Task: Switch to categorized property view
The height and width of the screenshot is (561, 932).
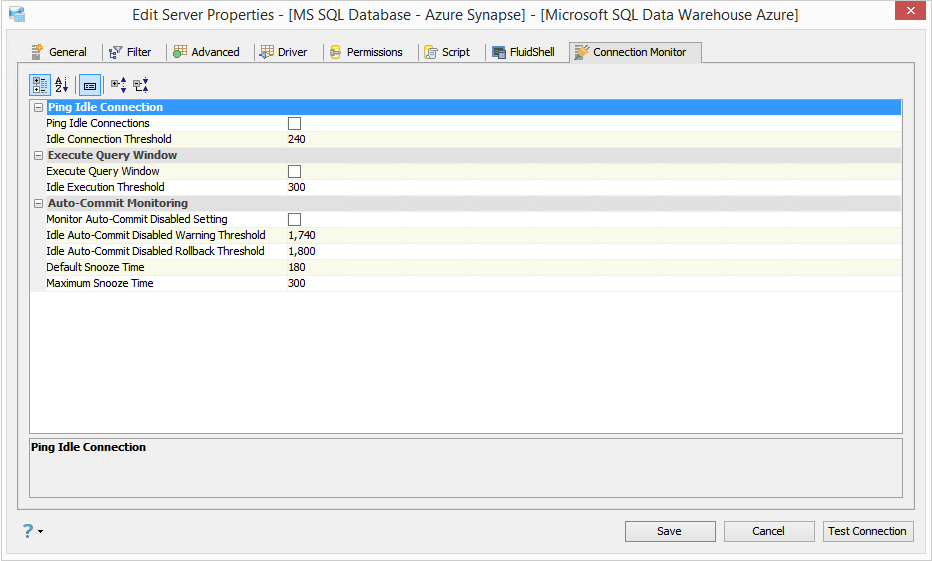Action: coord(40,86)
